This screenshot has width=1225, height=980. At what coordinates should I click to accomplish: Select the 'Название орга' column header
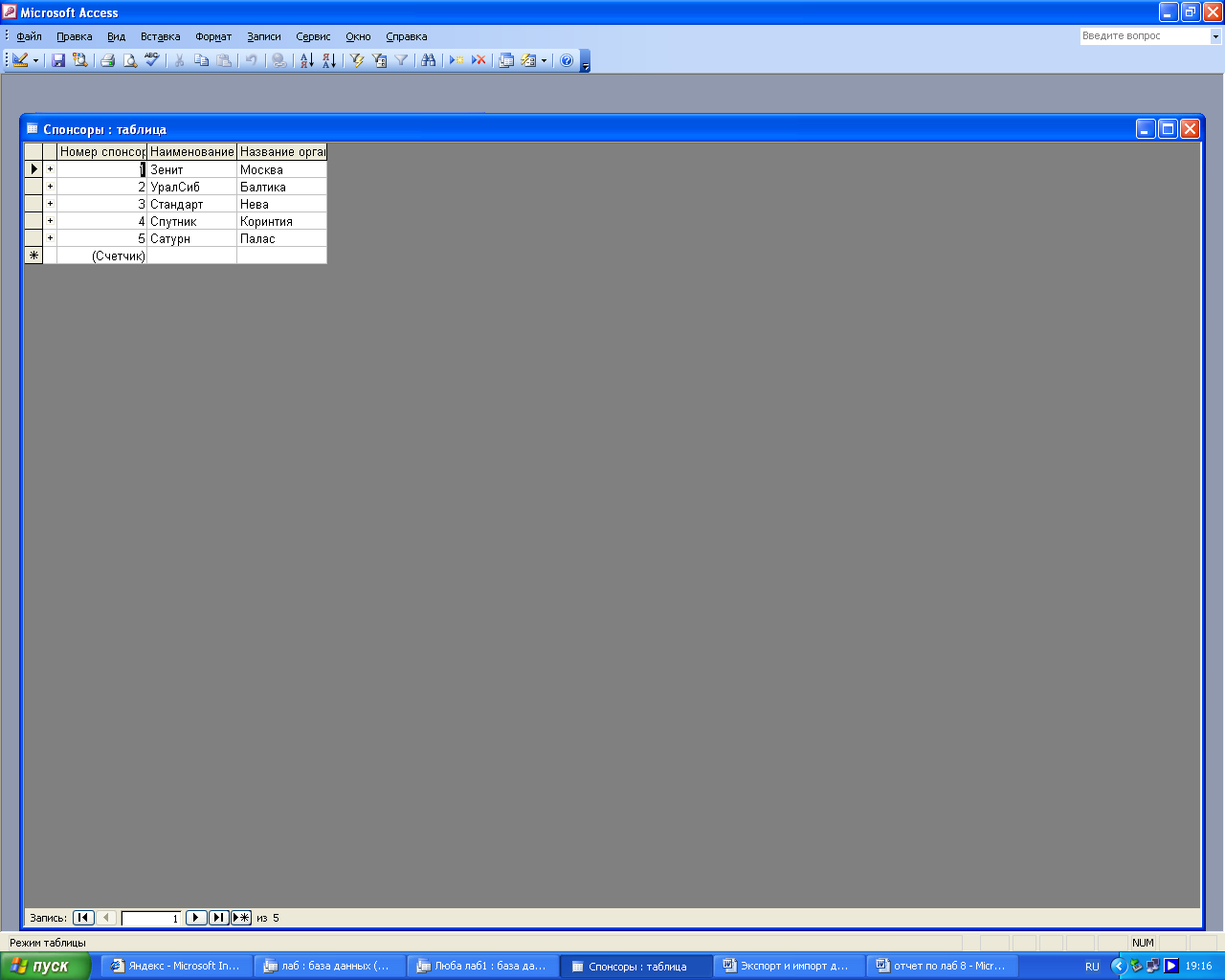point(281,151)
